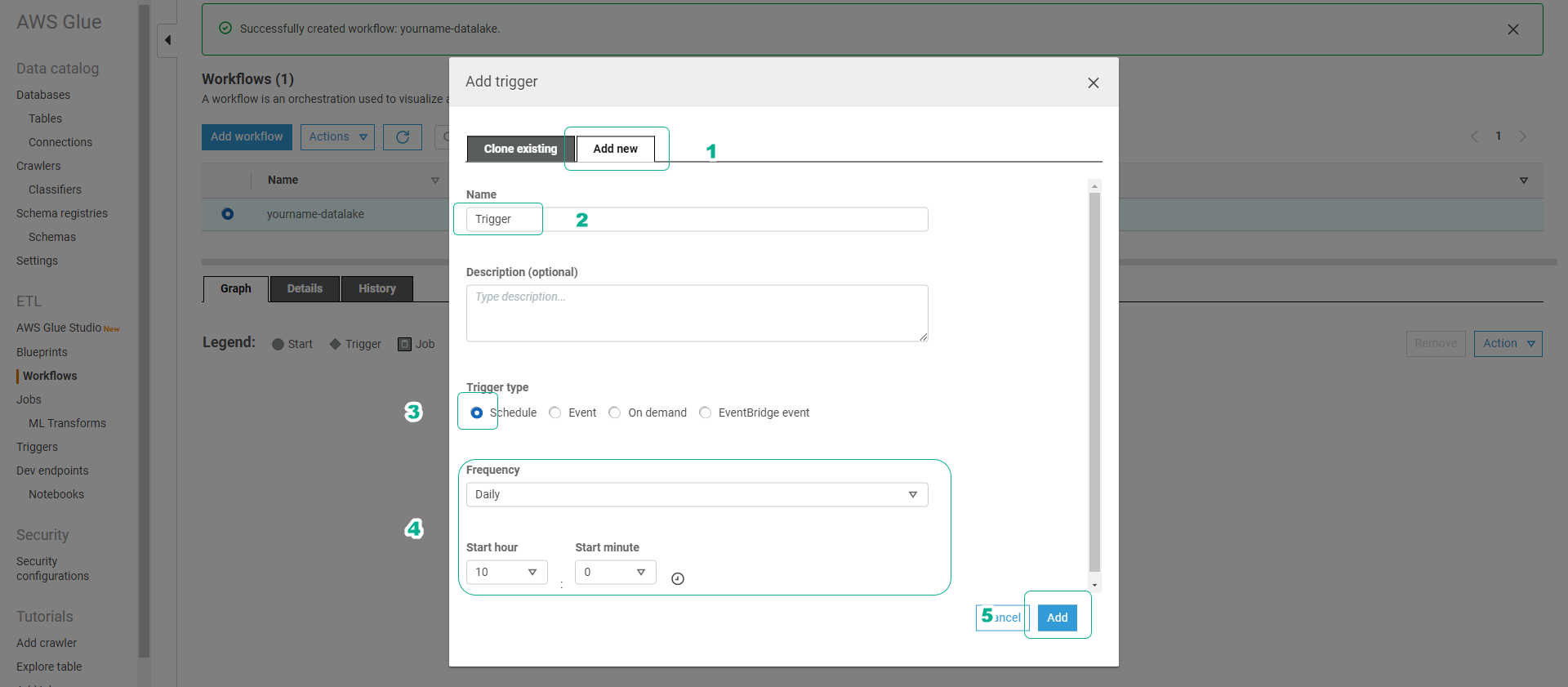Viewport: 1568px width, 687px height.
Task: Collapse the sidebar with the left arrow
Action: pos(167,40)
